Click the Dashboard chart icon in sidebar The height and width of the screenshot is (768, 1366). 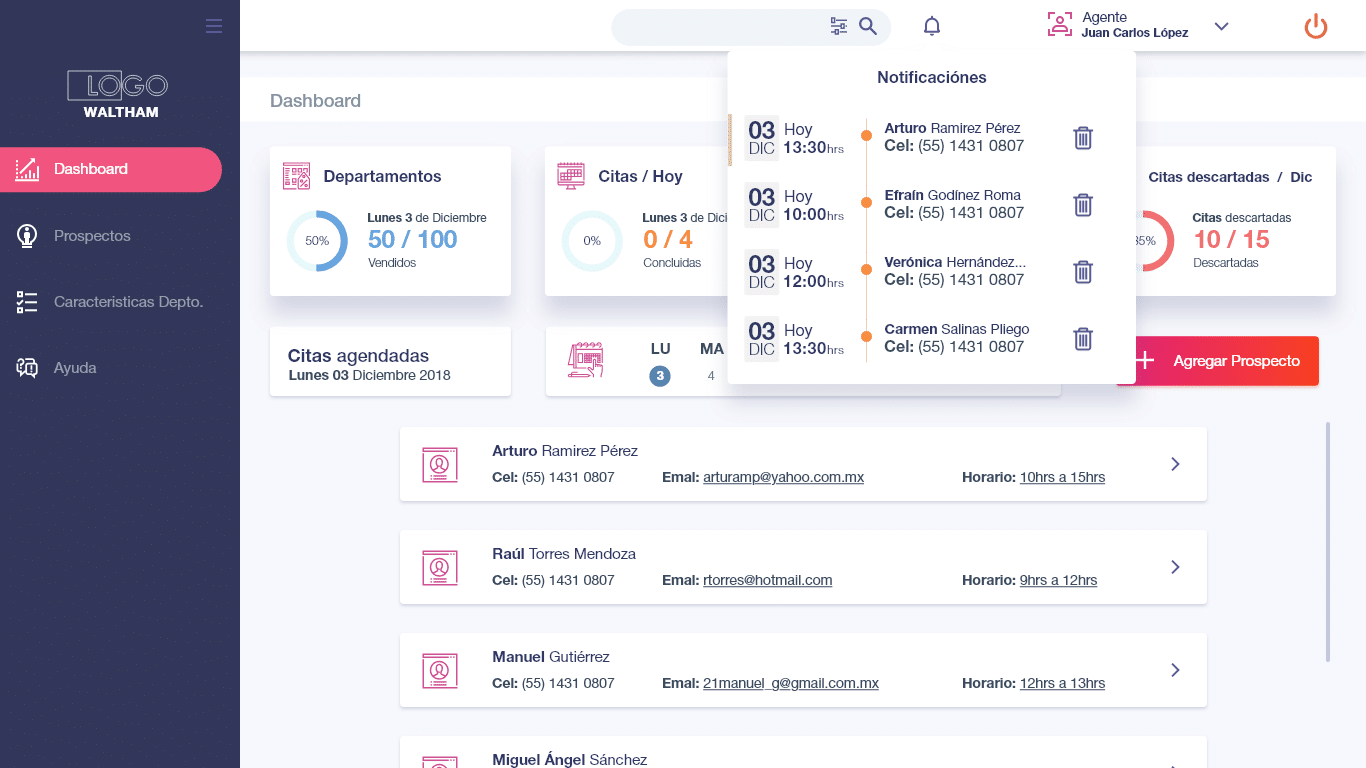(x=27, y=169)
